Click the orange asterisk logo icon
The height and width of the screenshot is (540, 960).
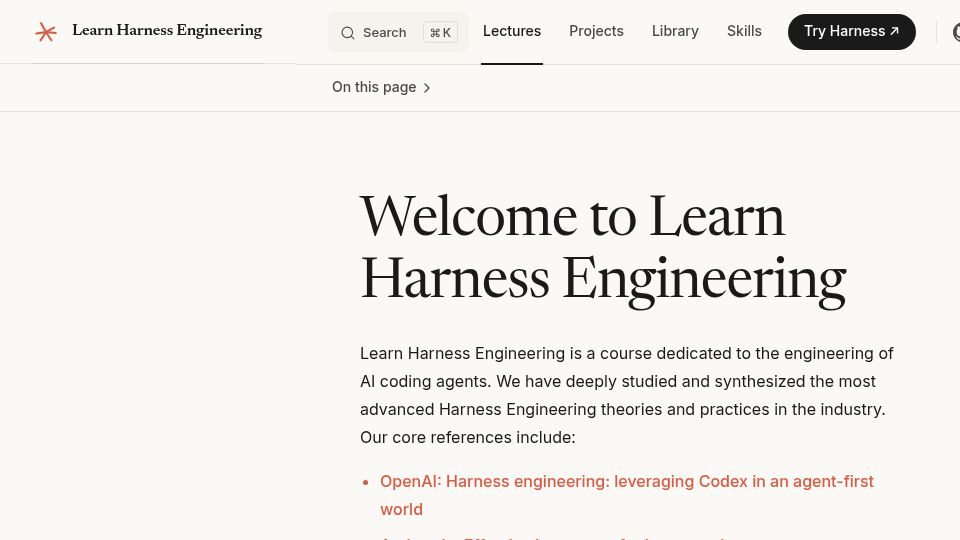tap(46, 31)
